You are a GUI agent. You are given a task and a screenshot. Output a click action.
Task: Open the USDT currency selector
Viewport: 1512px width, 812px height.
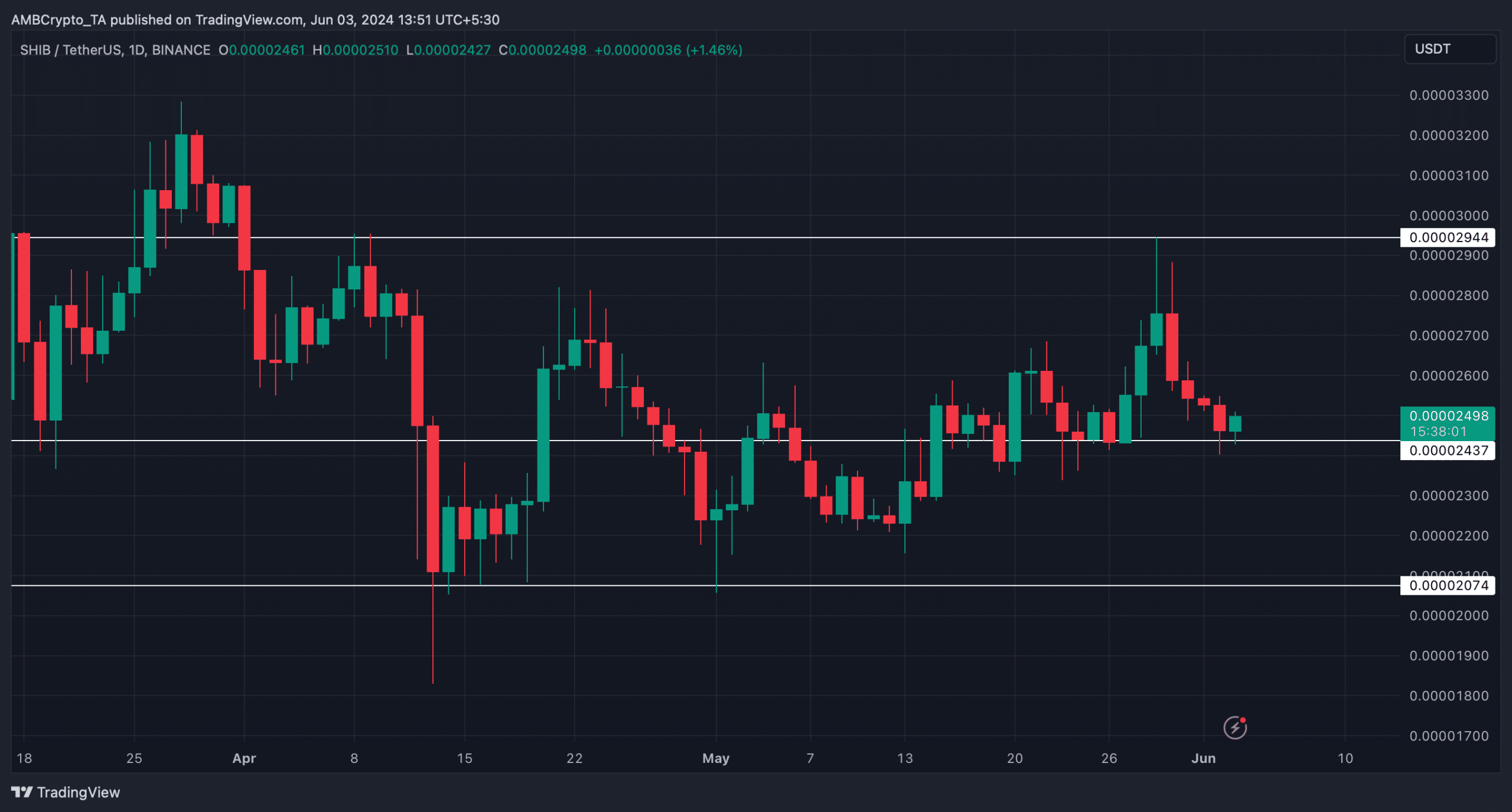1450,49
